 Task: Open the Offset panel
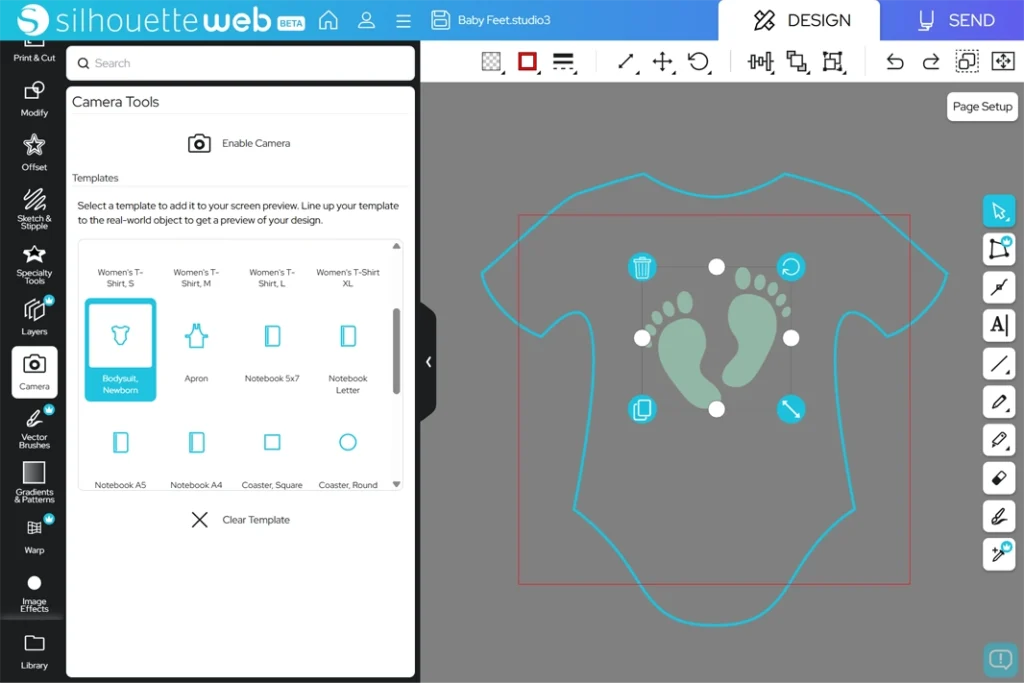(x=34, y=152)
